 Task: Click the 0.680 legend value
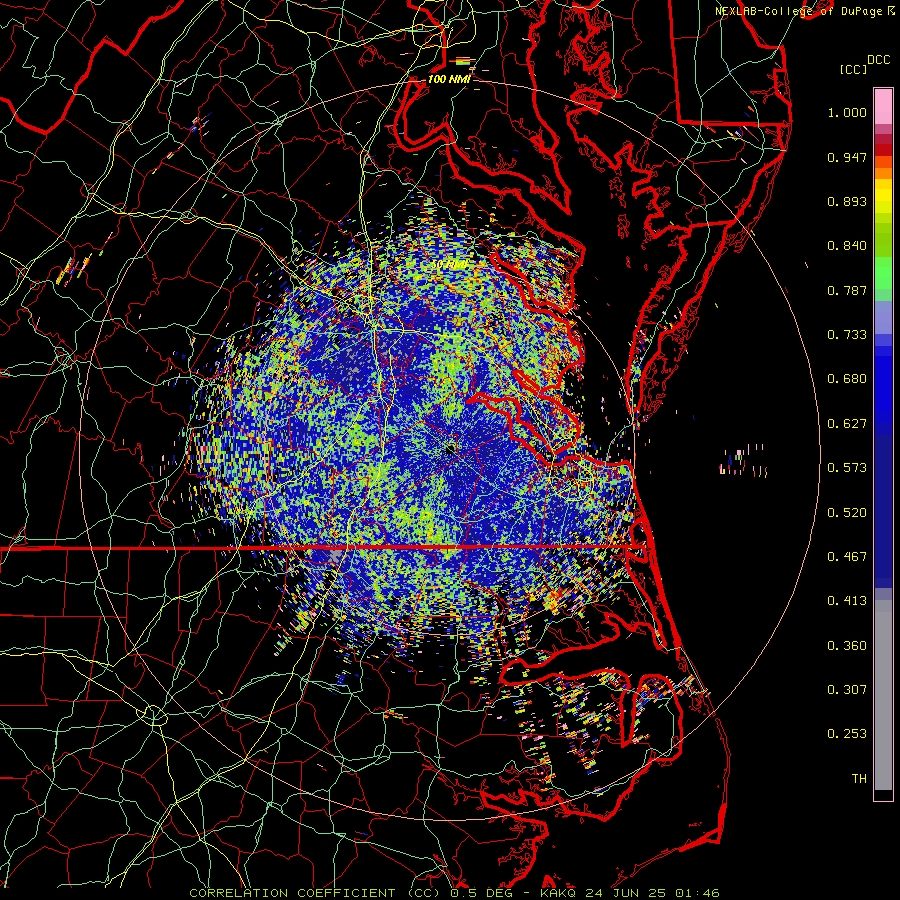pyautogui.click(x=847, y=379)
